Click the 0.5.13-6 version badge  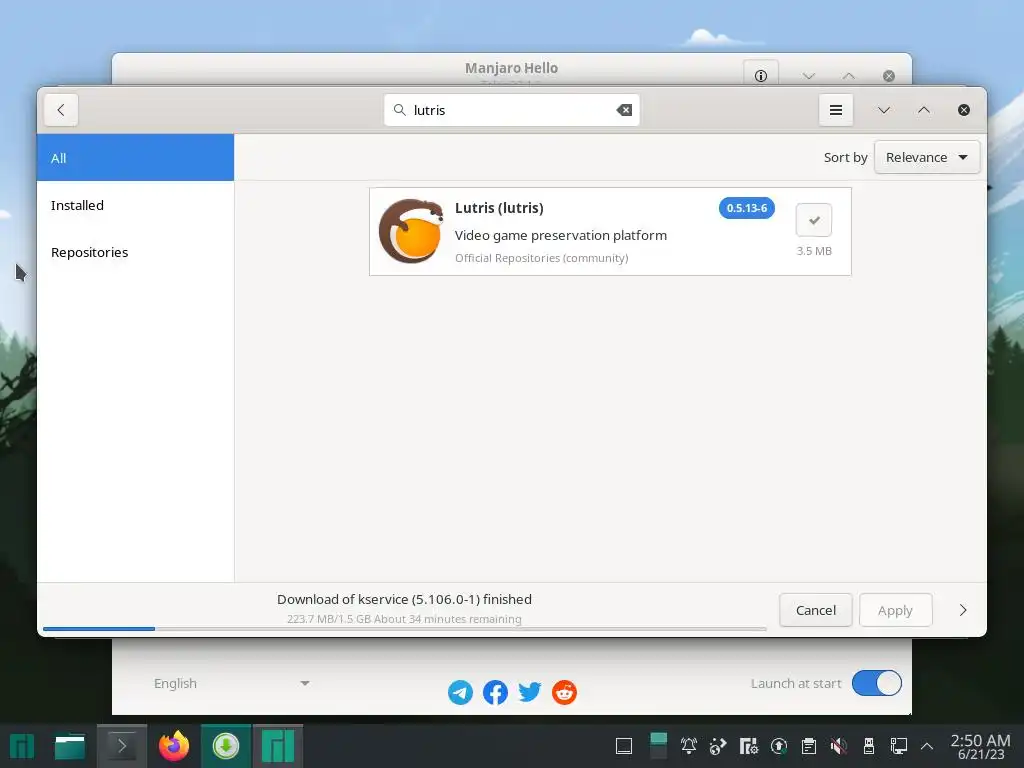coord(746,208)
